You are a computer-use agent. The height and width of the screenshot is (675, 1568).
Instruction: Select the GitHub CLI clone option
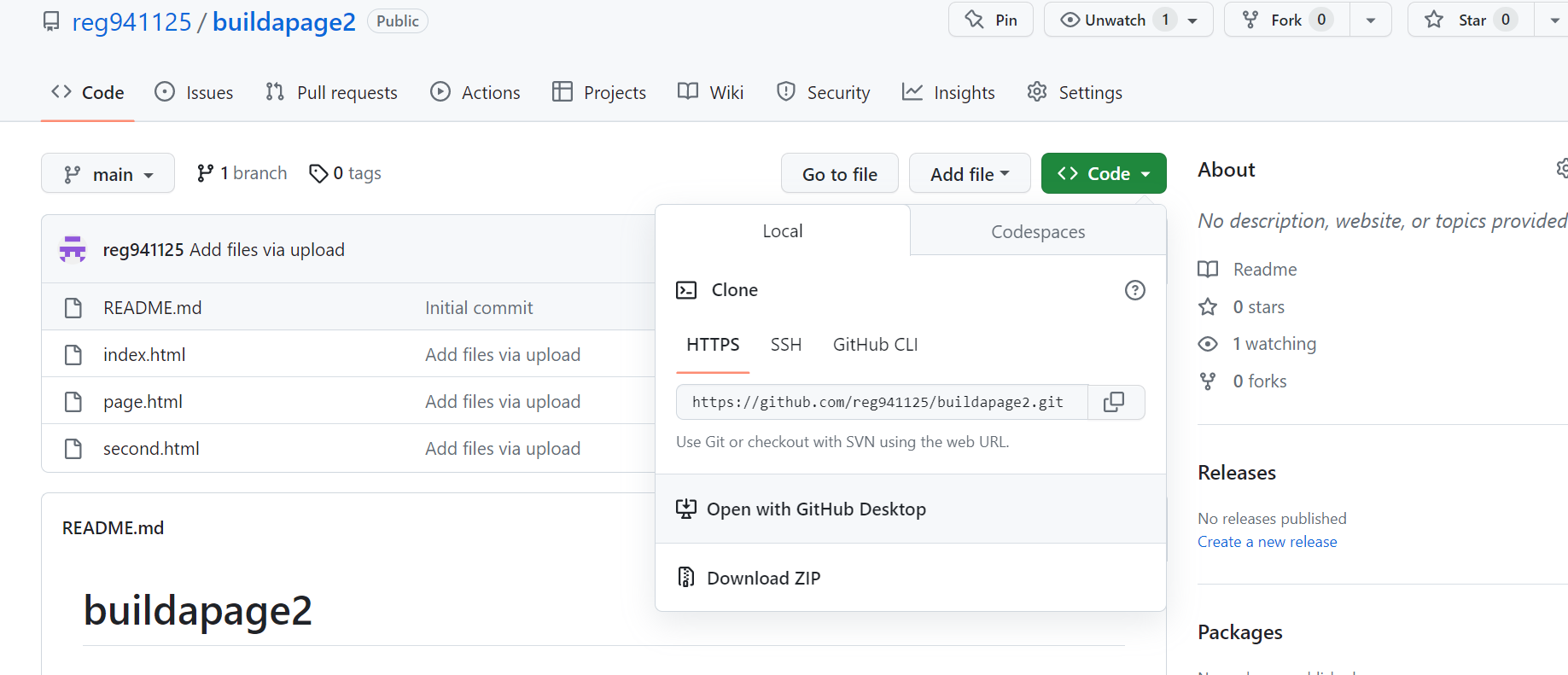(x=875, y=345)
